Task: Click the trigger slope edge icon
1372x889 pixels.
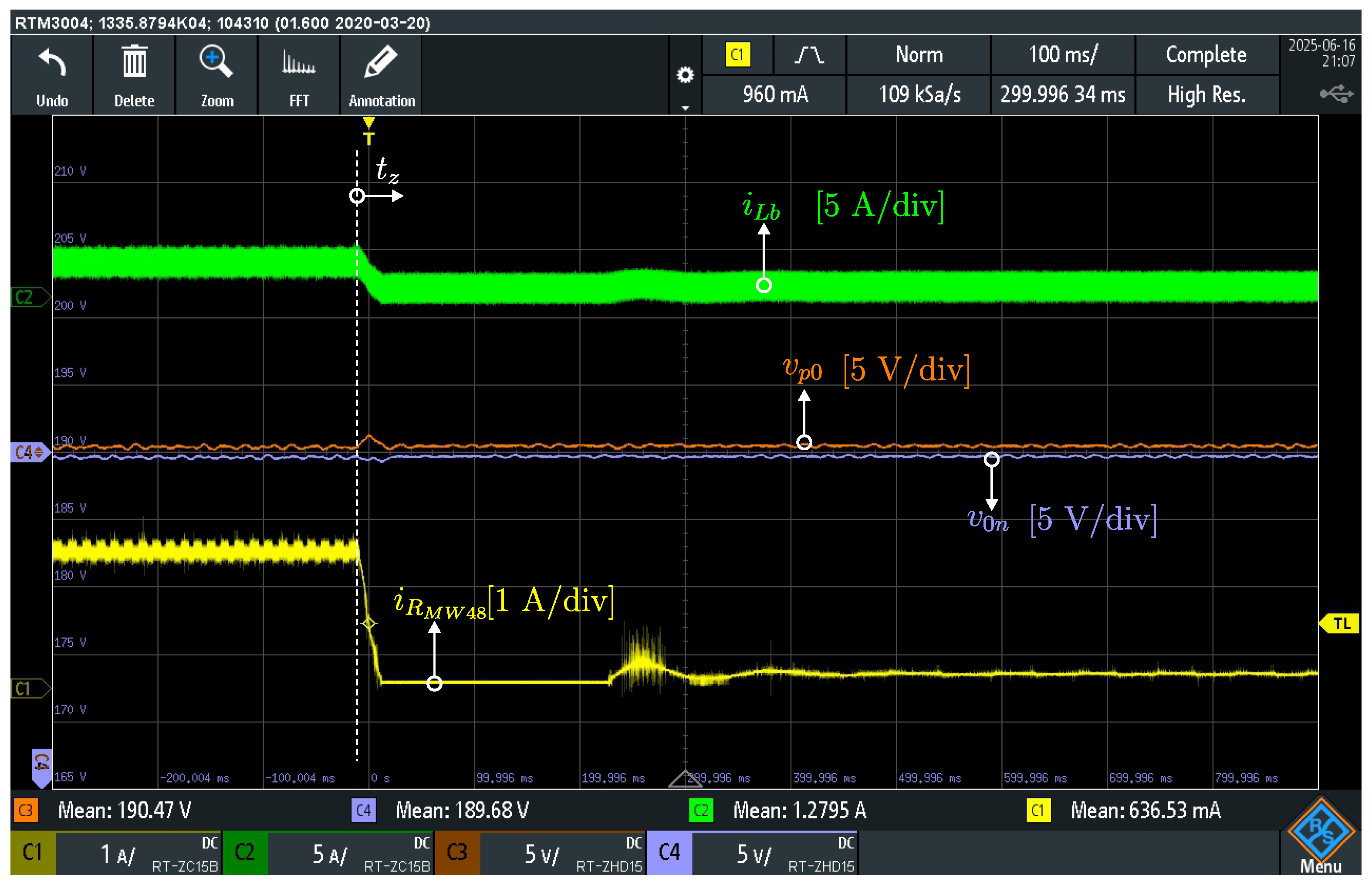Action: click(809, 55)
